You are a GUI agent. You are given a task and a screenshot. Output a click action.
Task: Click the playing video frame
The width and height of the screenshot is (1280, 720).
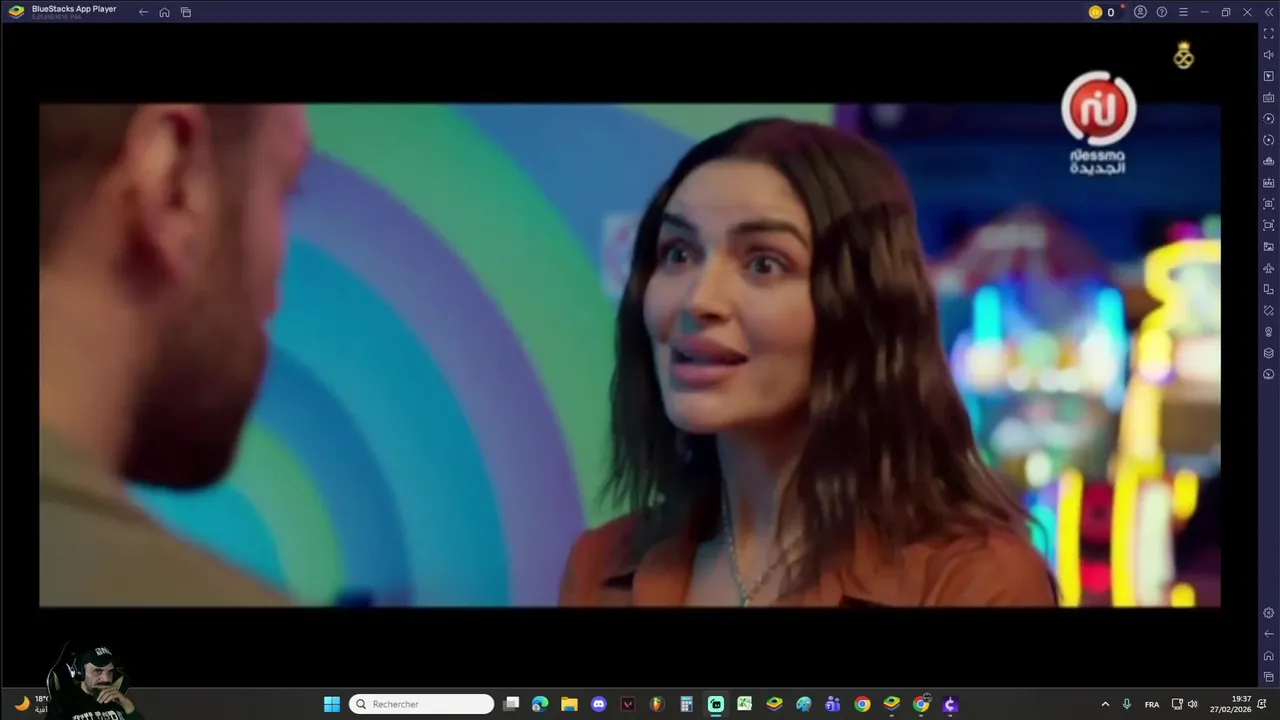coord(630,355)
